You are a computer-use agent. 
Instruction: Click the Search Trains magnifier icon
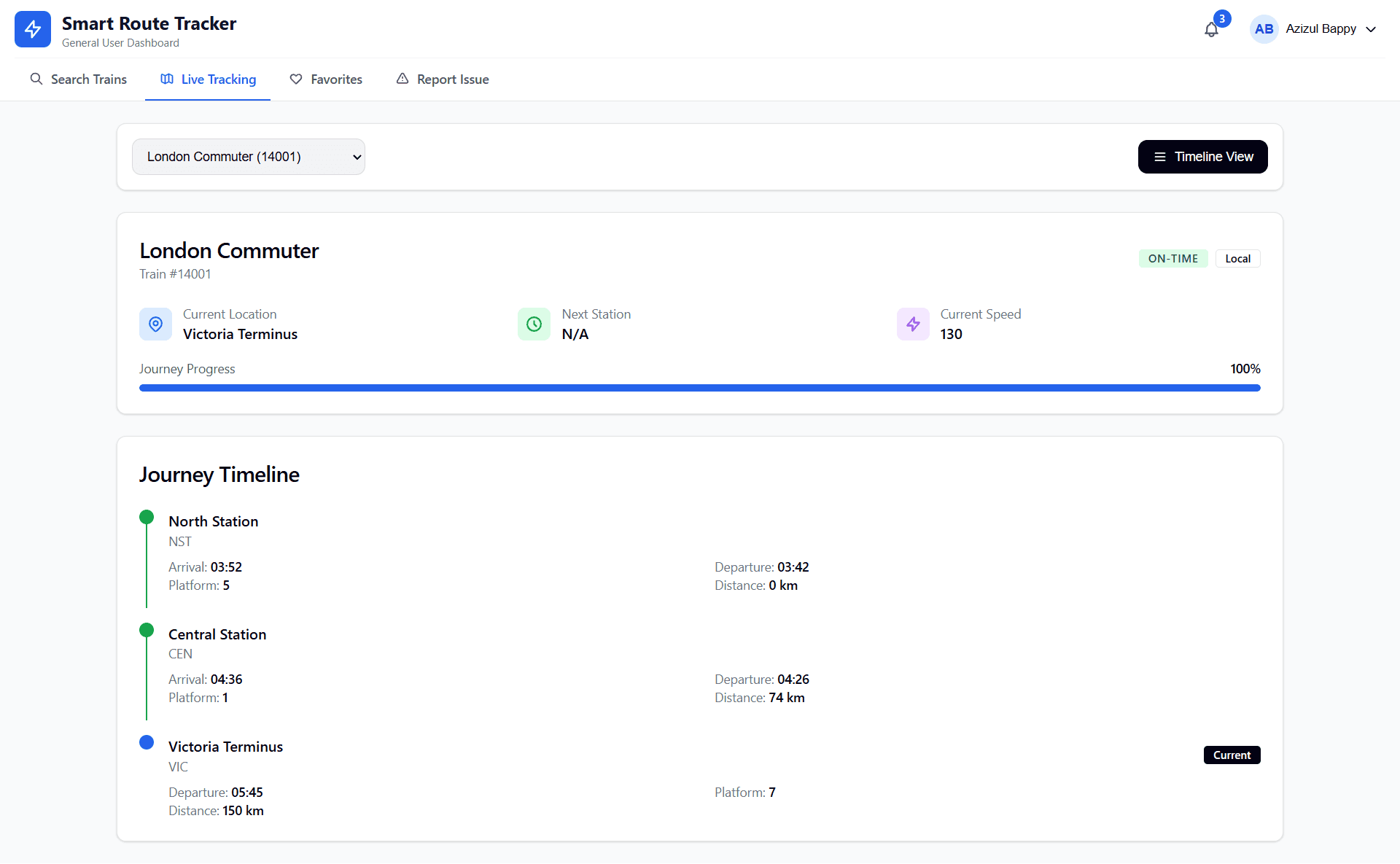tap(36, 79)
